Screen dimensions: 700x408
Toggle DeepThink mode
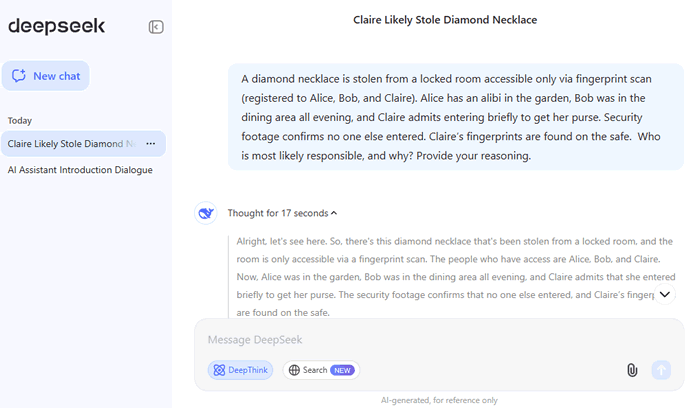pyautogui.click(x=240, y=370)
